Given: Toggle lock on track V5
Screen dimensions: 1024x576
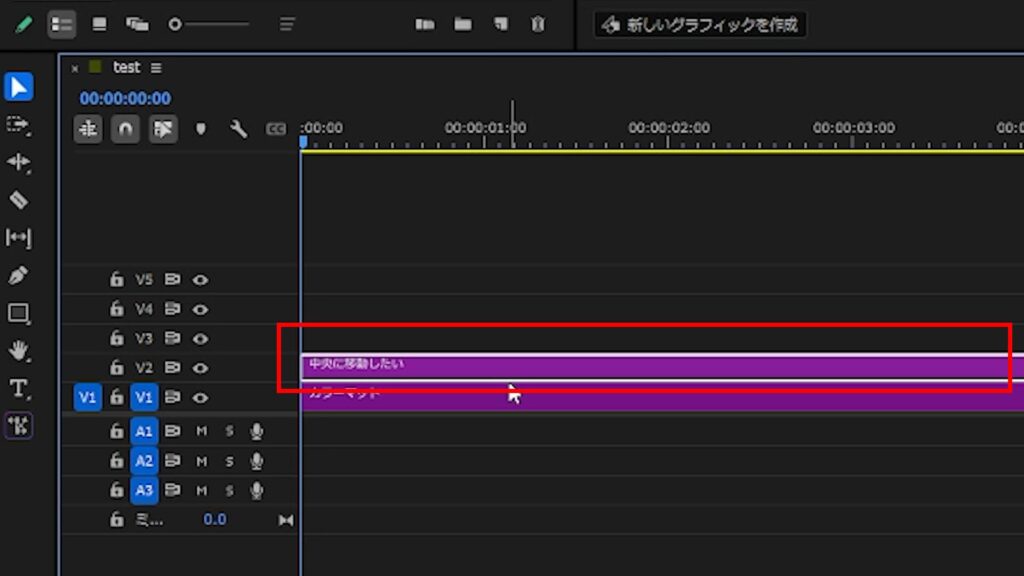Looking at the screenshot, I should [x=116, y=280].
